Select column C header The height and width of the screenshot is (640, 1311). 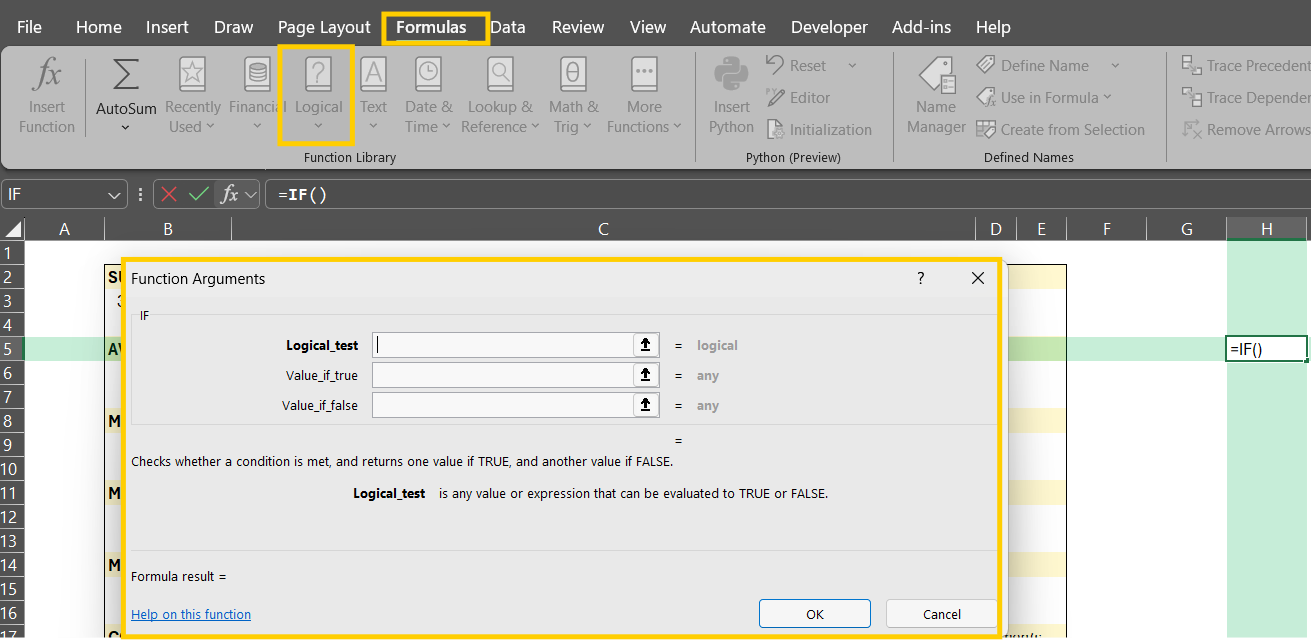(603, 230)
